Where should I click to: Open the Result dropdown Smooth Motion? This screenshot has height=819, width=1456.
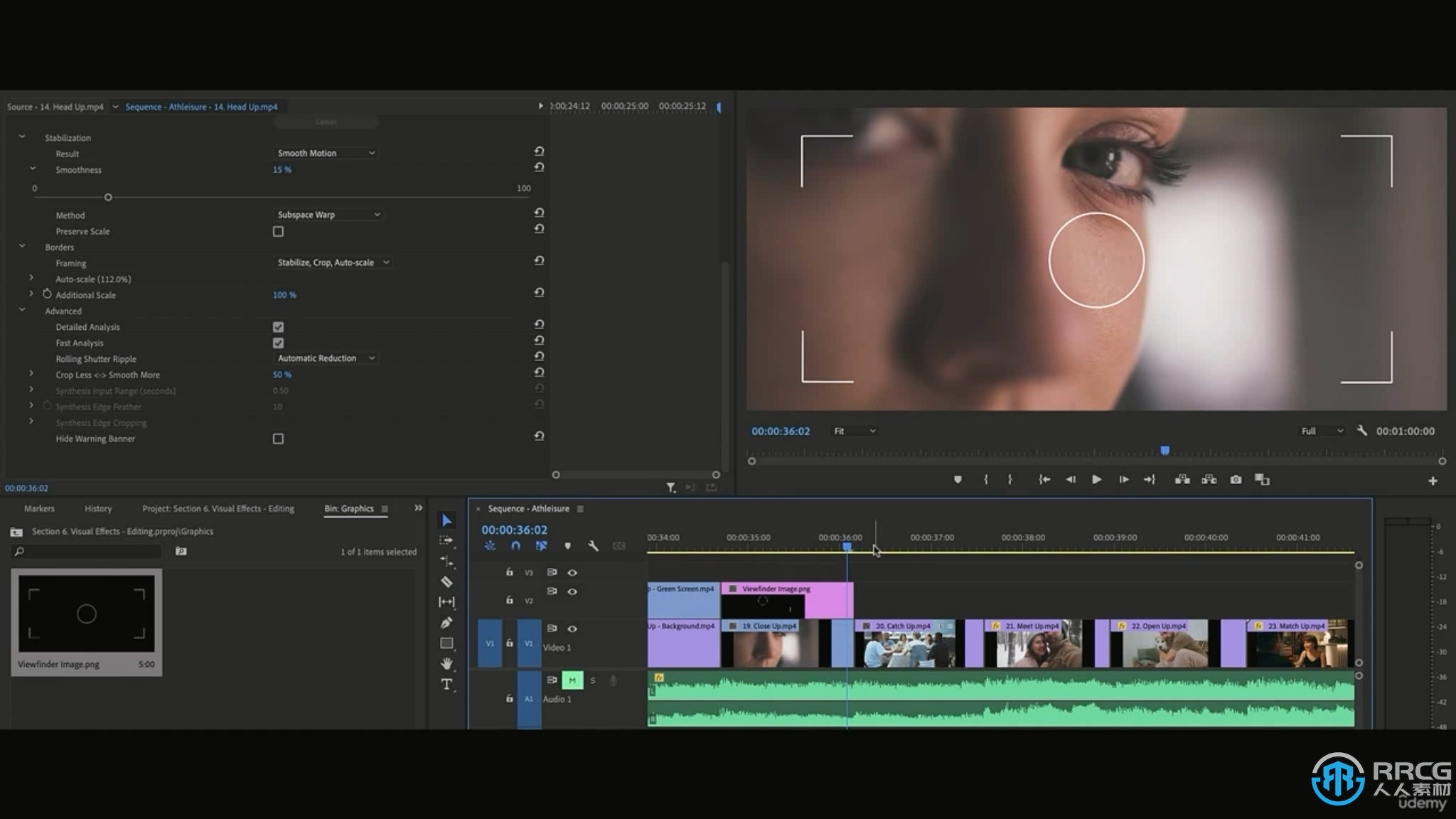(x=325, y=153)
